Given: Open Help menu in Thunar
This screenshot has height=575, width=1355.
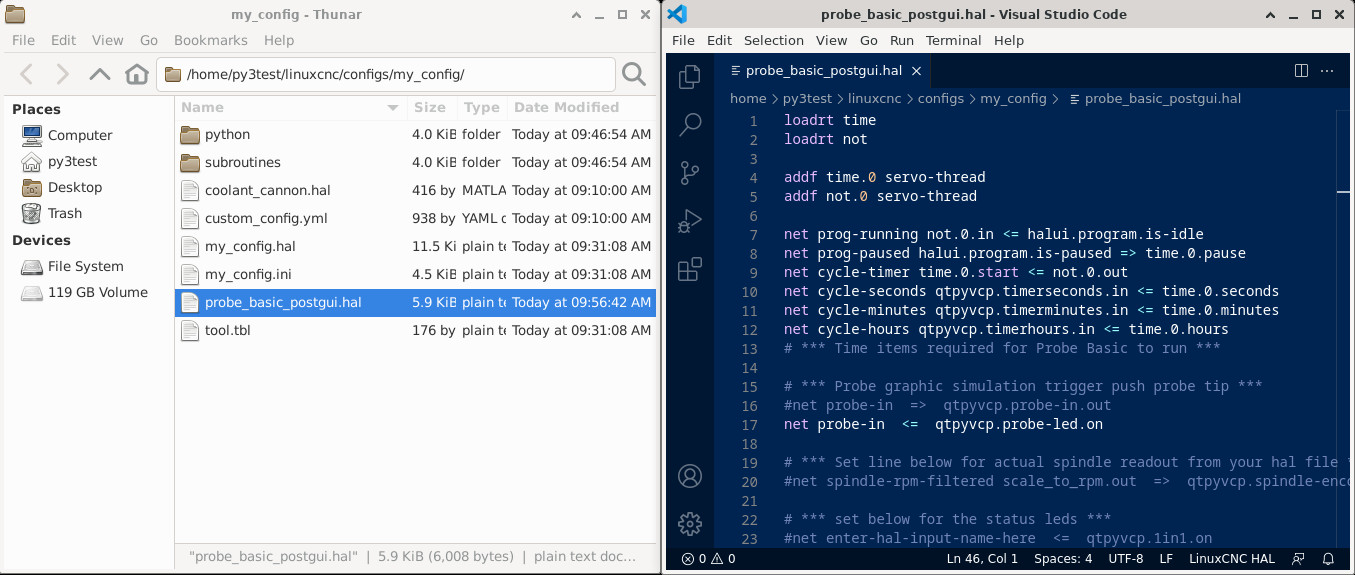Looking at the screenshot, I should point(279,40).
